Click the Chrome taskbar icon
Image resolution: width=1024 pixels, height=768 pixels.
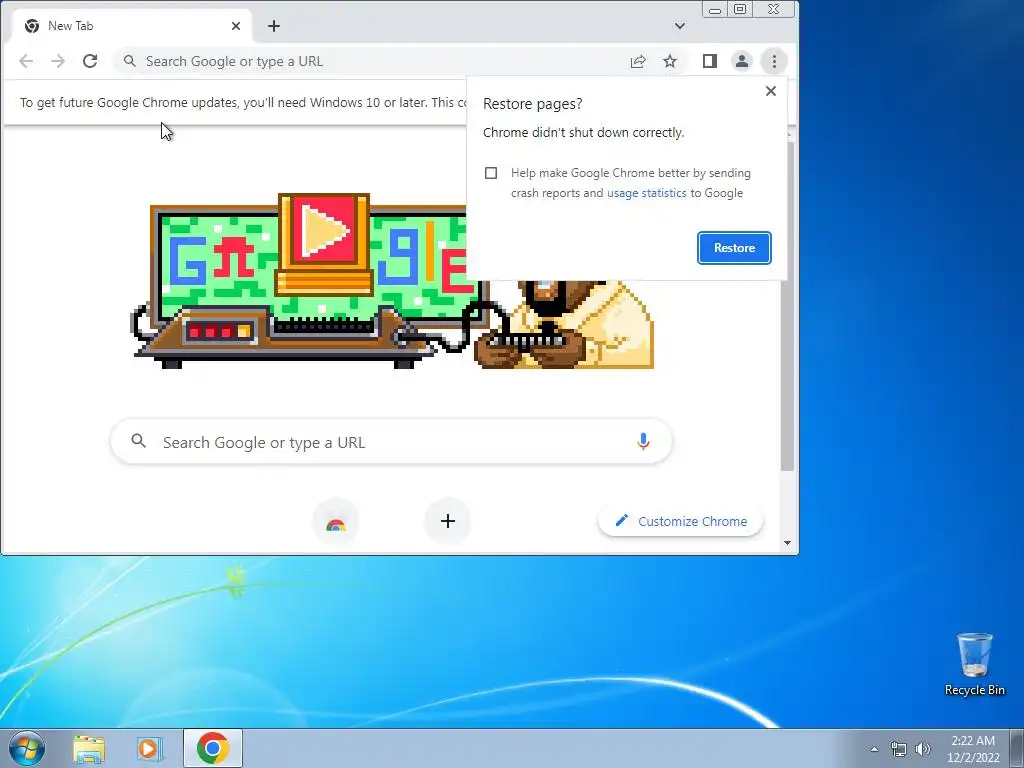tap(213, 748)
